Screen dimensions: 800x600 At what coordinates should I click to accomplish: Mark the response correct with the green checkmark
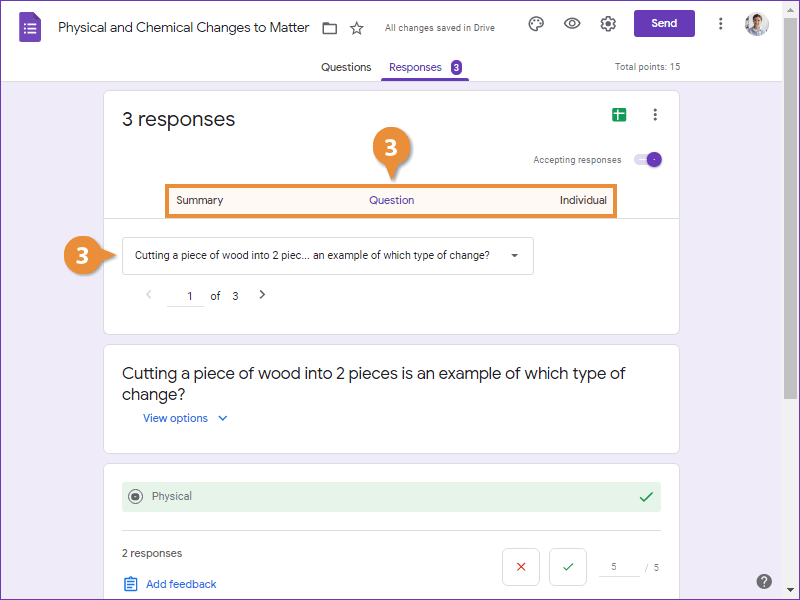(x=567, y=567)
